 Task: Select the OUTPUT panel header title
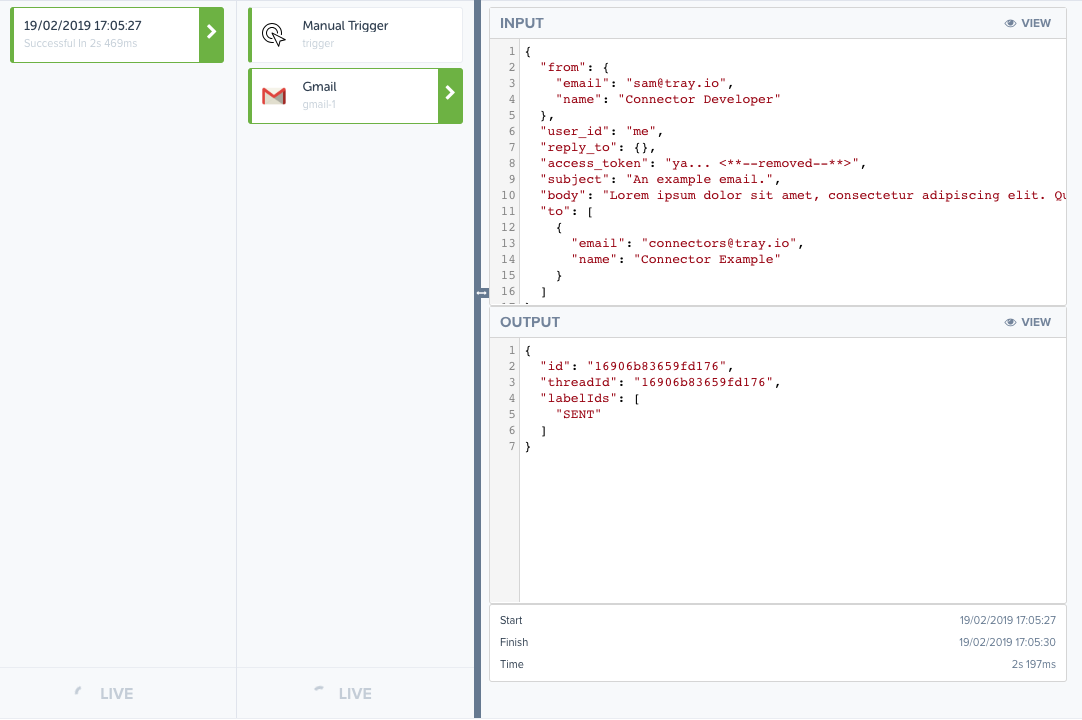click(530, 322)
